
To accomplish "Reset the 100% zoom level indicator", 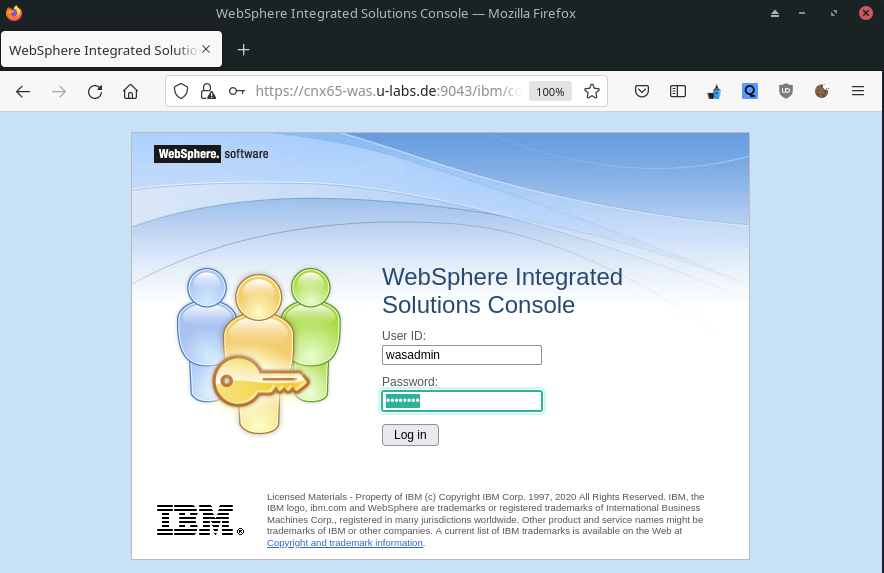I will [550, 91].
